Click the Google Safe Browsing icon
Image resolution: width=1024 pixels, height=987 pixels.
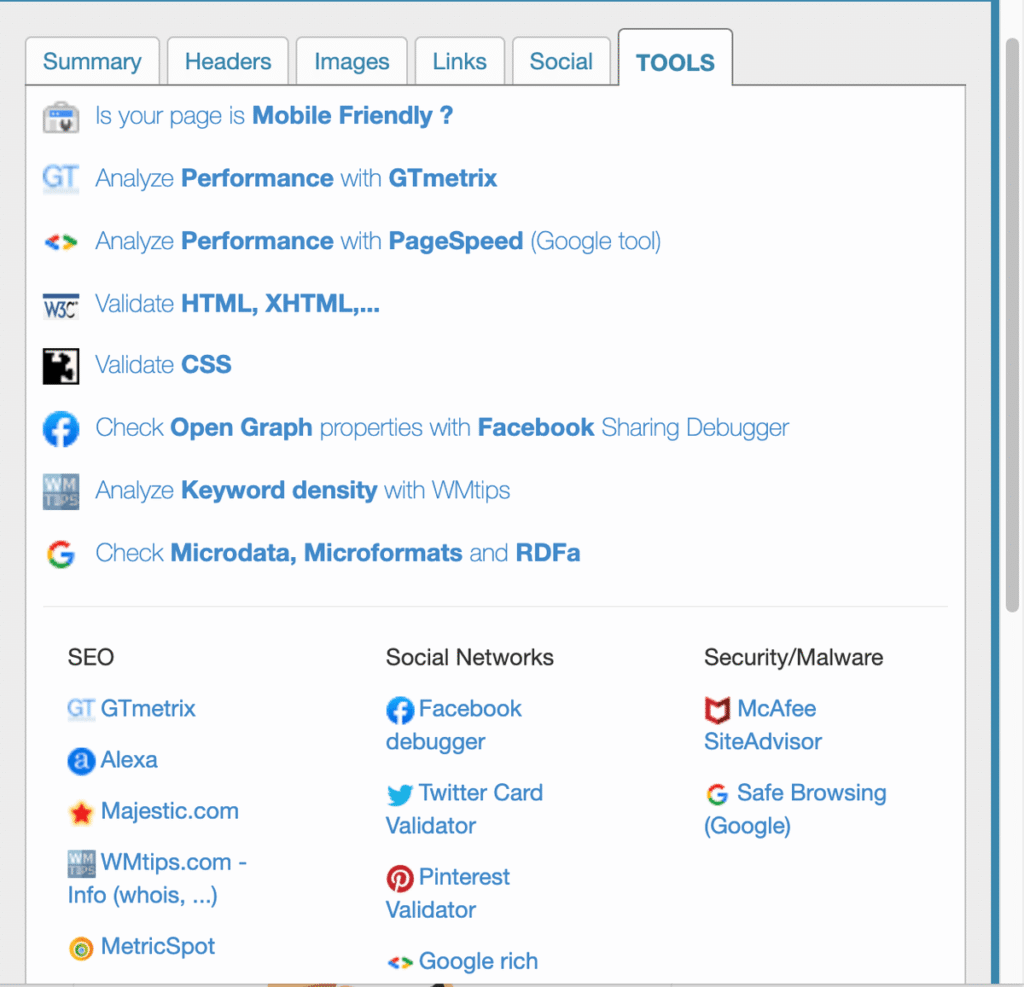click(x=718, y=794)
